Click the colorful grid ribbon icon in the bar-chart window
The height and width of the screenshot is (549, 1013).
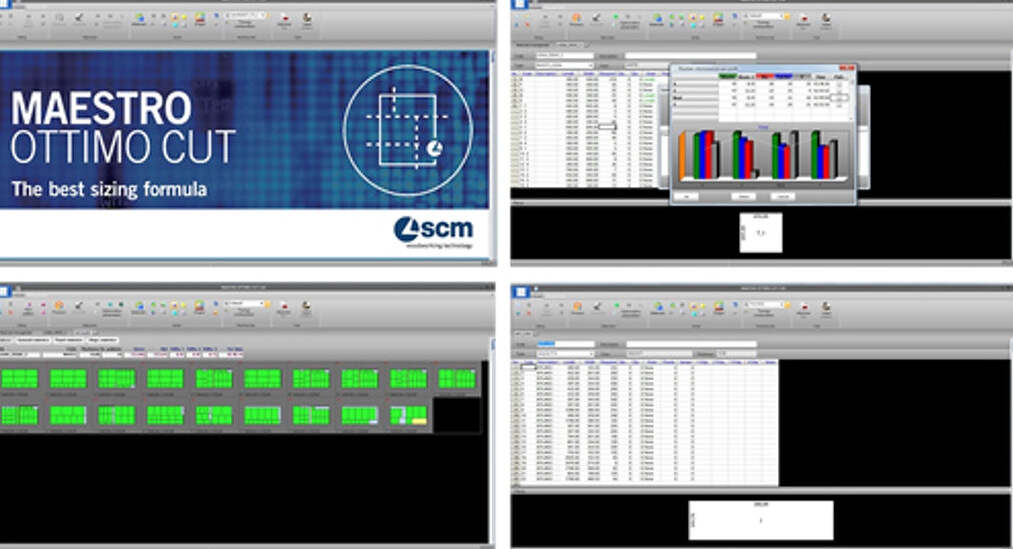click(x=718, y=19)
